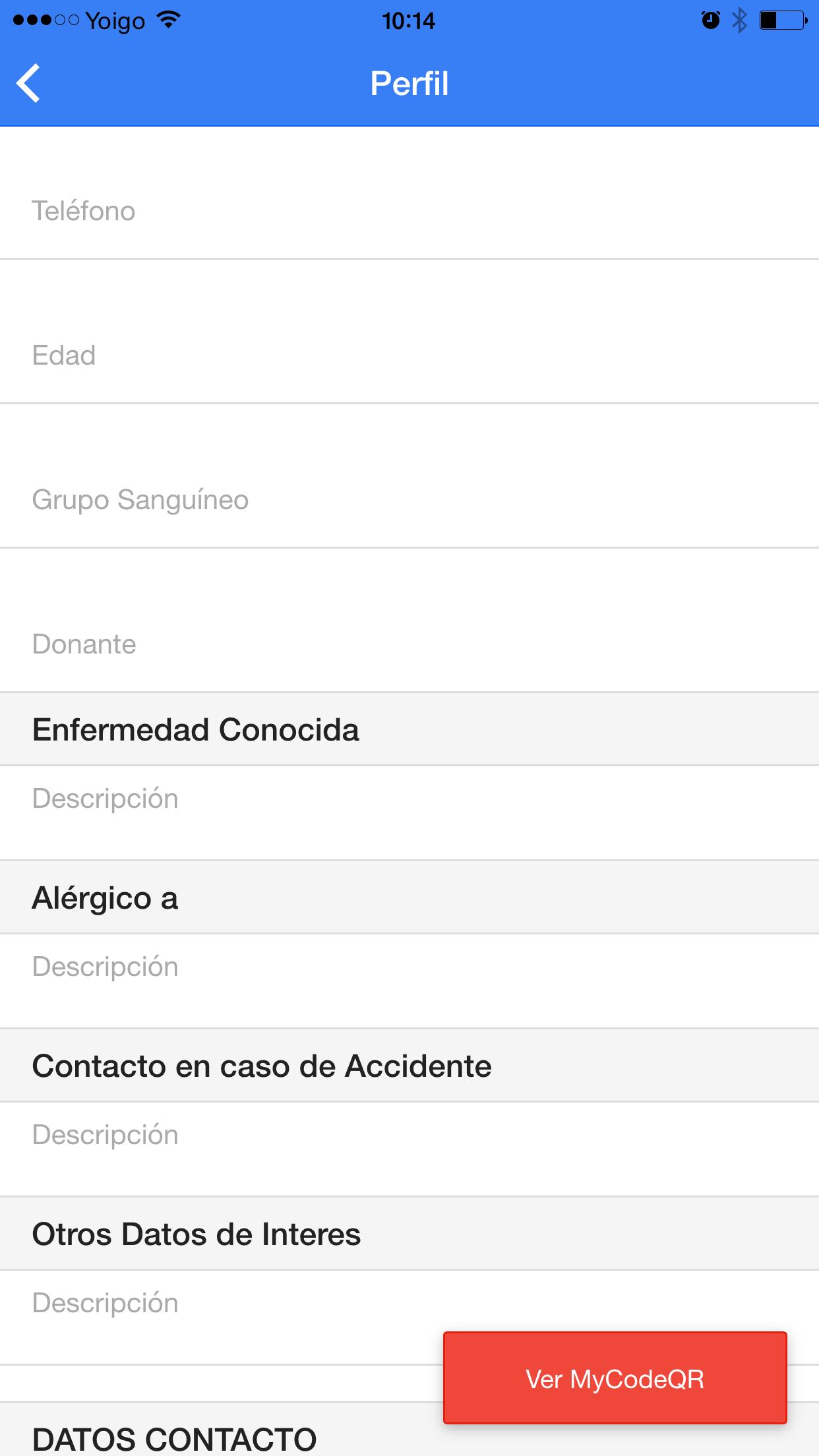This screenshot has width=819, height=1456.
Task: Tap the battery indicator icon
Action: coord(783,20)
